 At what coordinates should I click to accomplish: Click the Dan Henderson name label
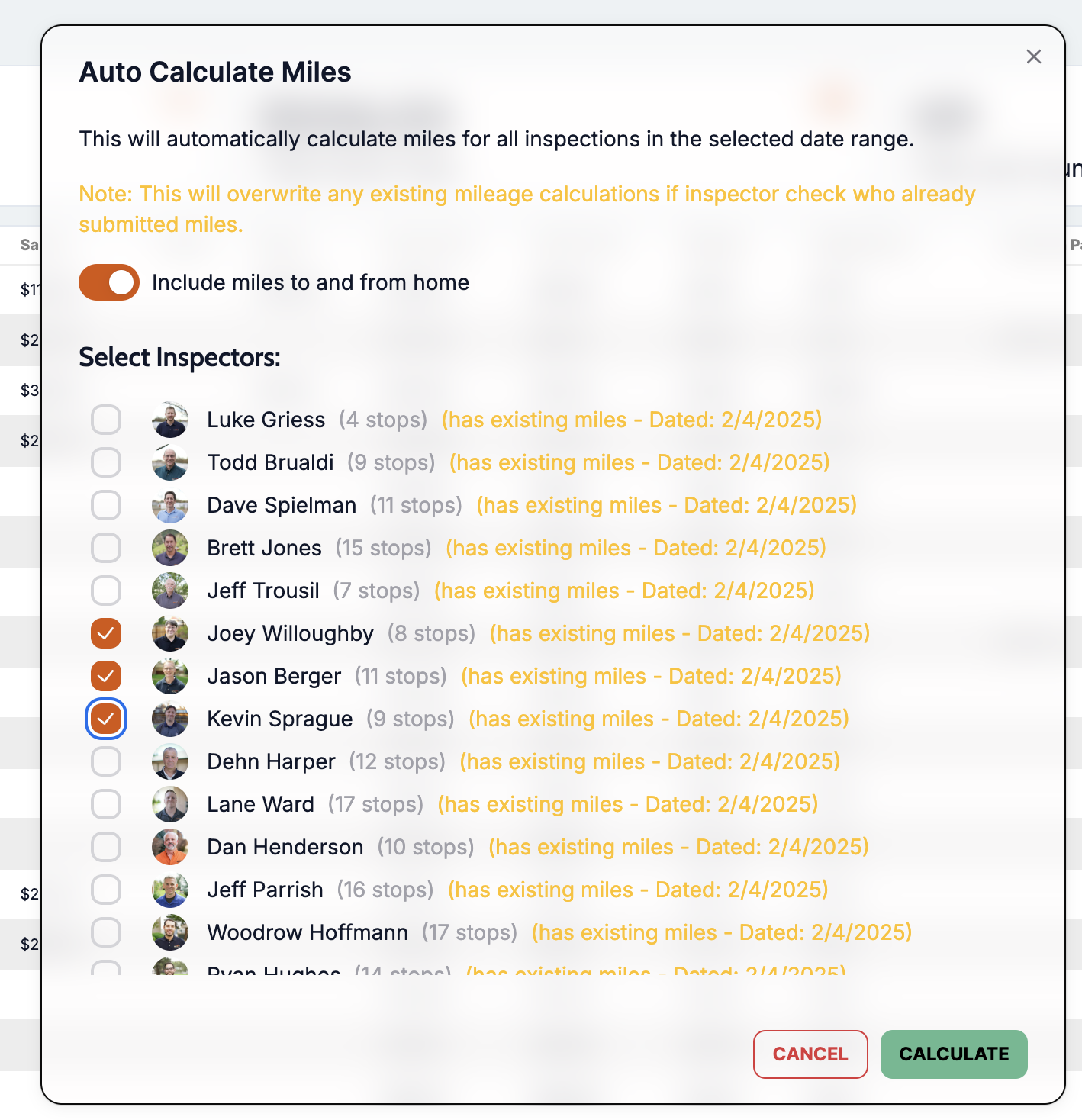[x=285, y=847]
